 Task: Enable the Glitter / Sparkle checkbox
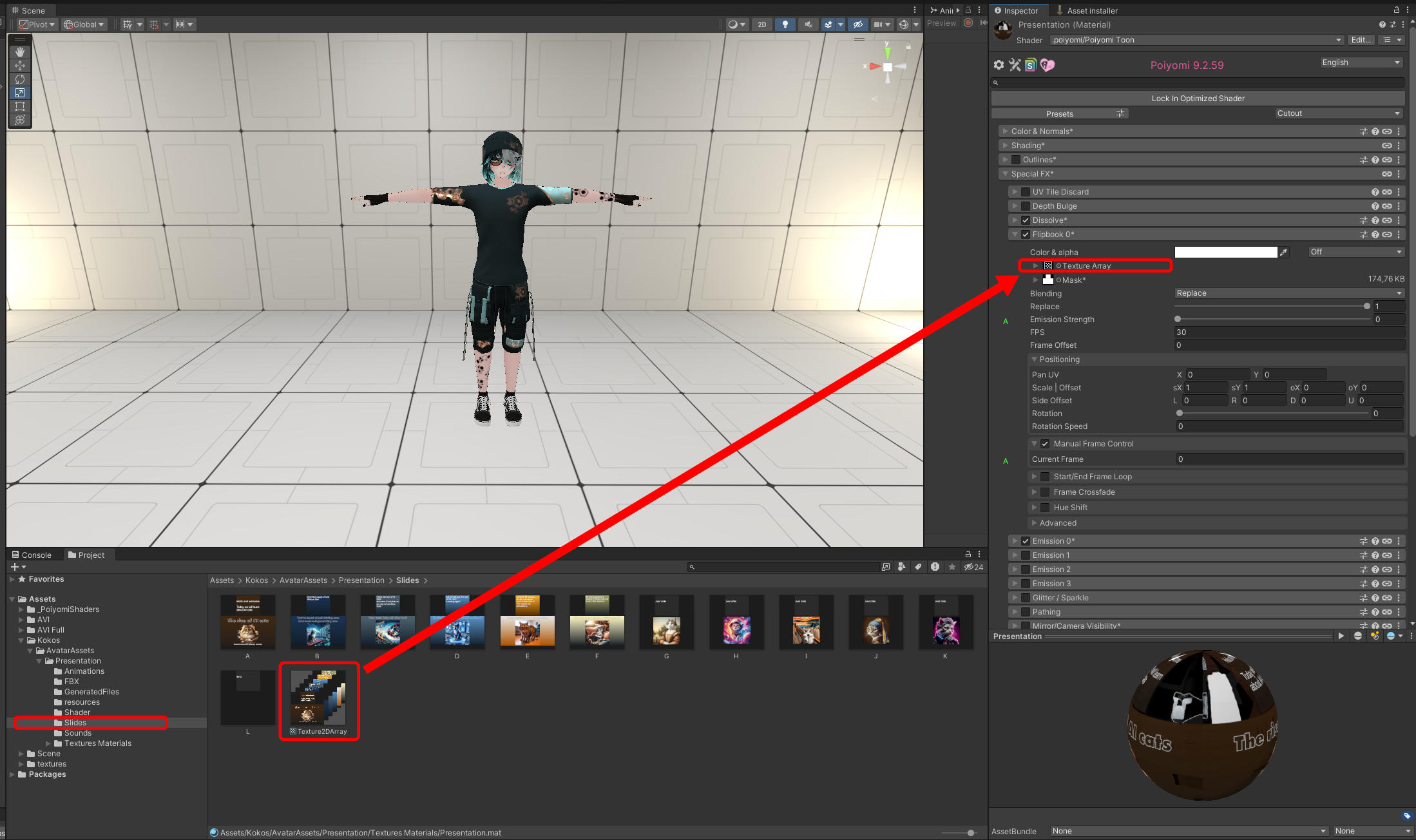point(1026,598)
